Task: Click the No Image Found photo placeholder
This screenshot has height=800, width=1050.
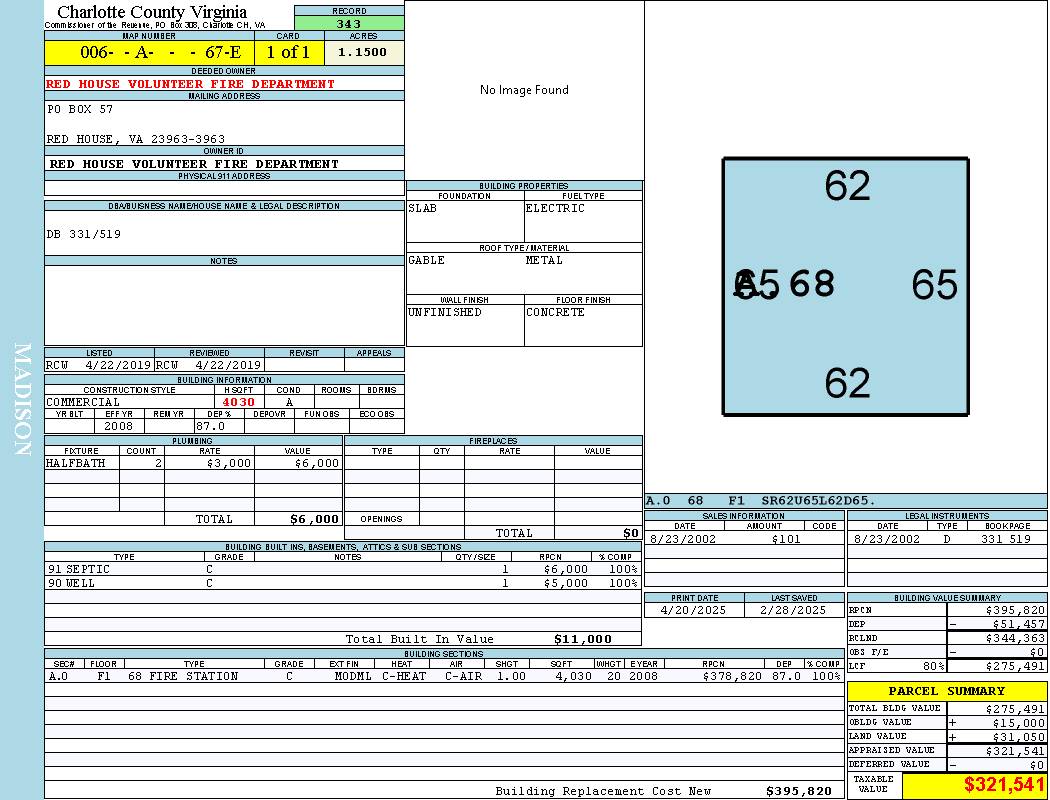Action: click(x=524, y=90)
